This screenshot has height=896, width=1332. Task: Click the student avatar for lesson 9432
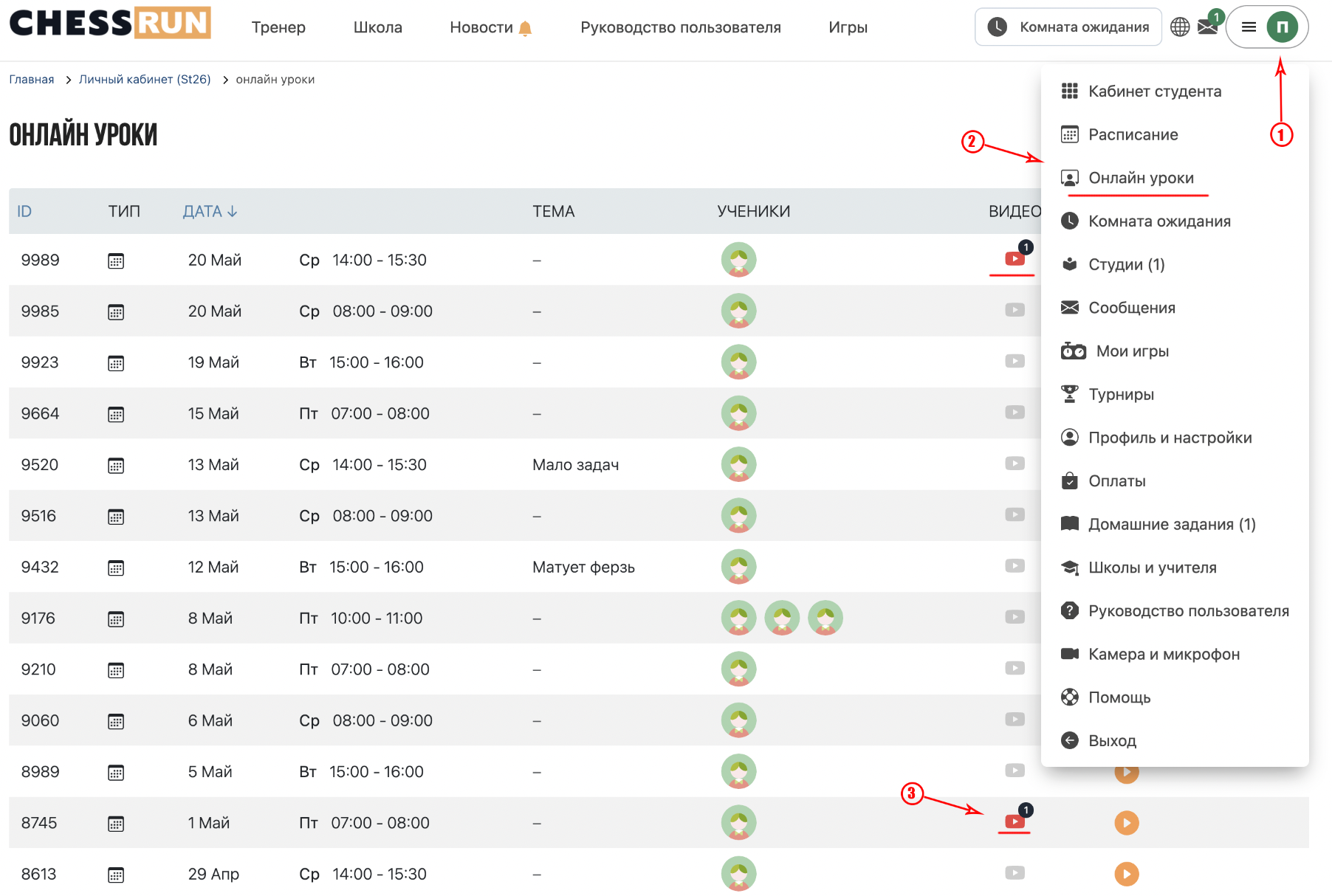738,567
